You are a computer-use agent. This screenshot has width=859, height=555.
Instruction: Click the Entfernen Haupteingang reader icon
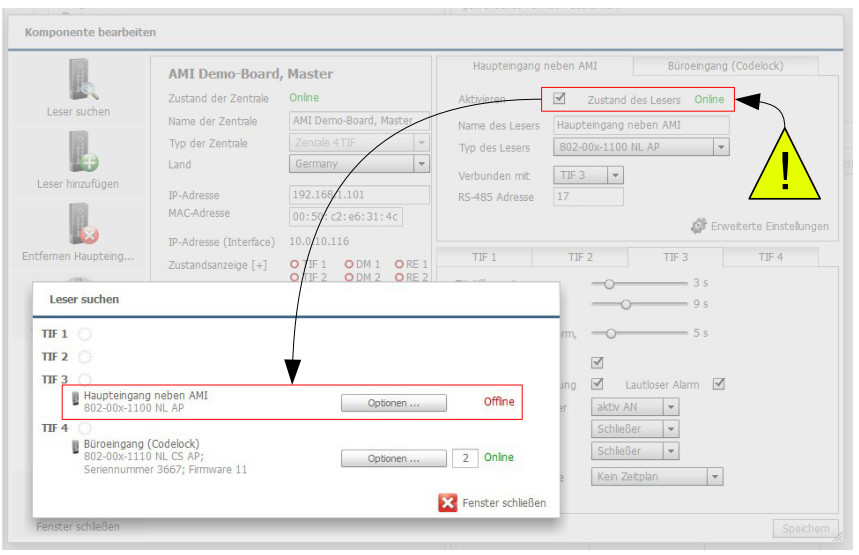(x=78, y=223)
